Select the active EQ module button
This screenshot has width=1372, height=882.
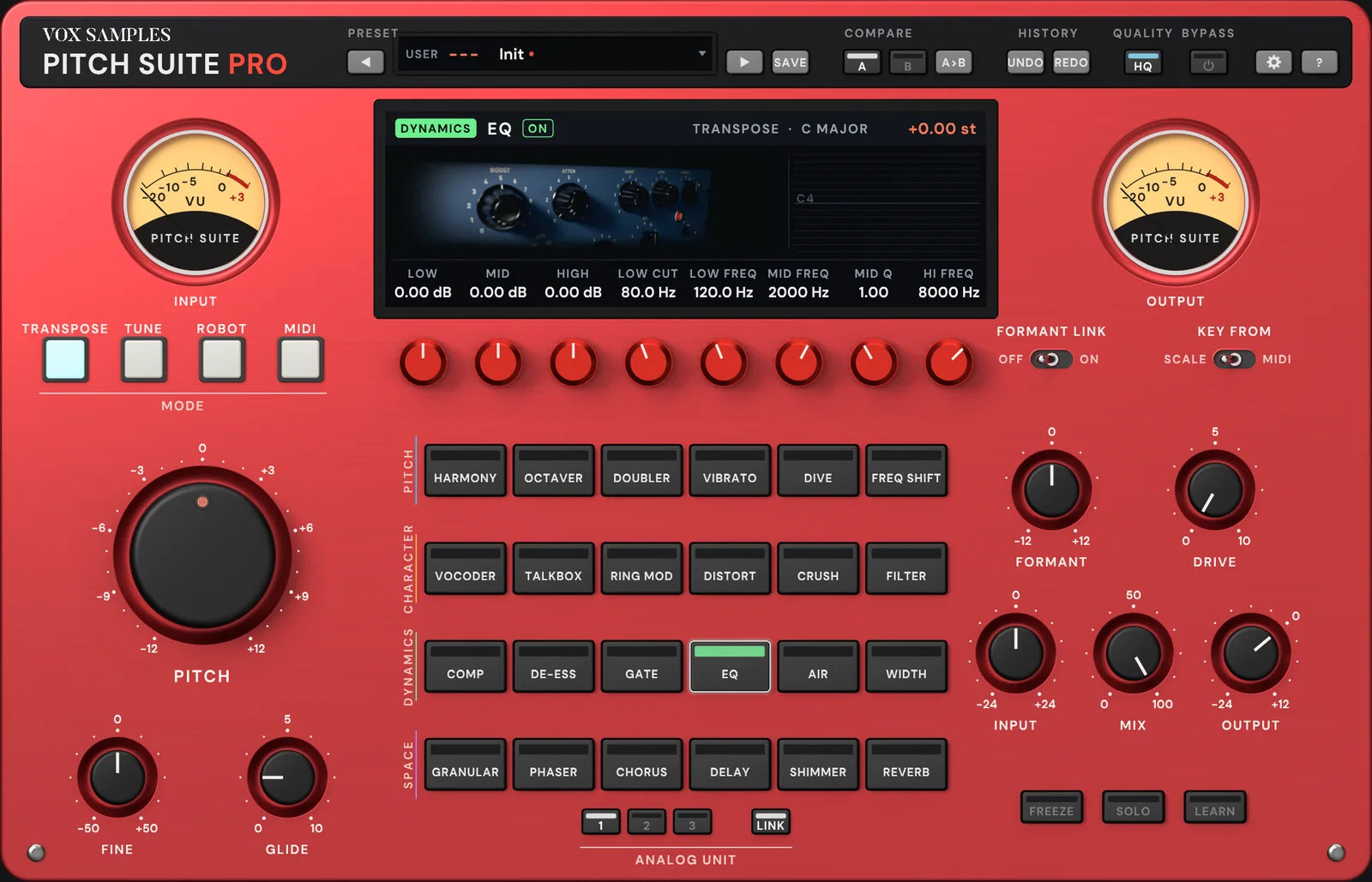coord(730,666)
